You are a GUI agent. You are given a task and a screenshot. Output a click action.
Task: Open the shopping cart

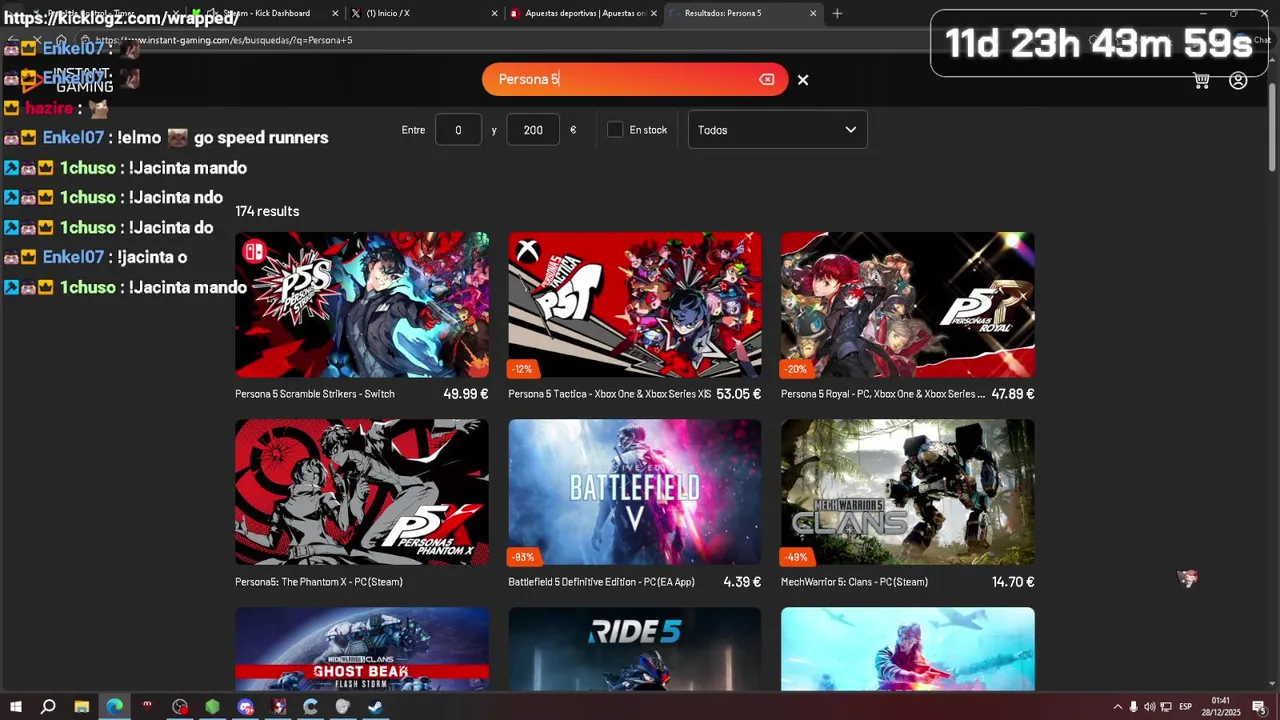1202,81
